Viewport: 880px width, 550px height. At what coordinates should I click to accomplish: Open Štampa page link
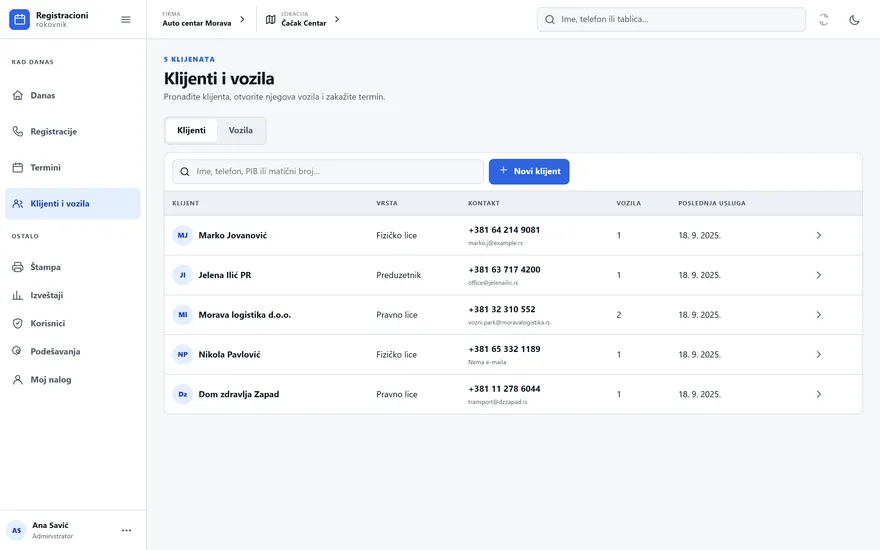pos(73,267)
